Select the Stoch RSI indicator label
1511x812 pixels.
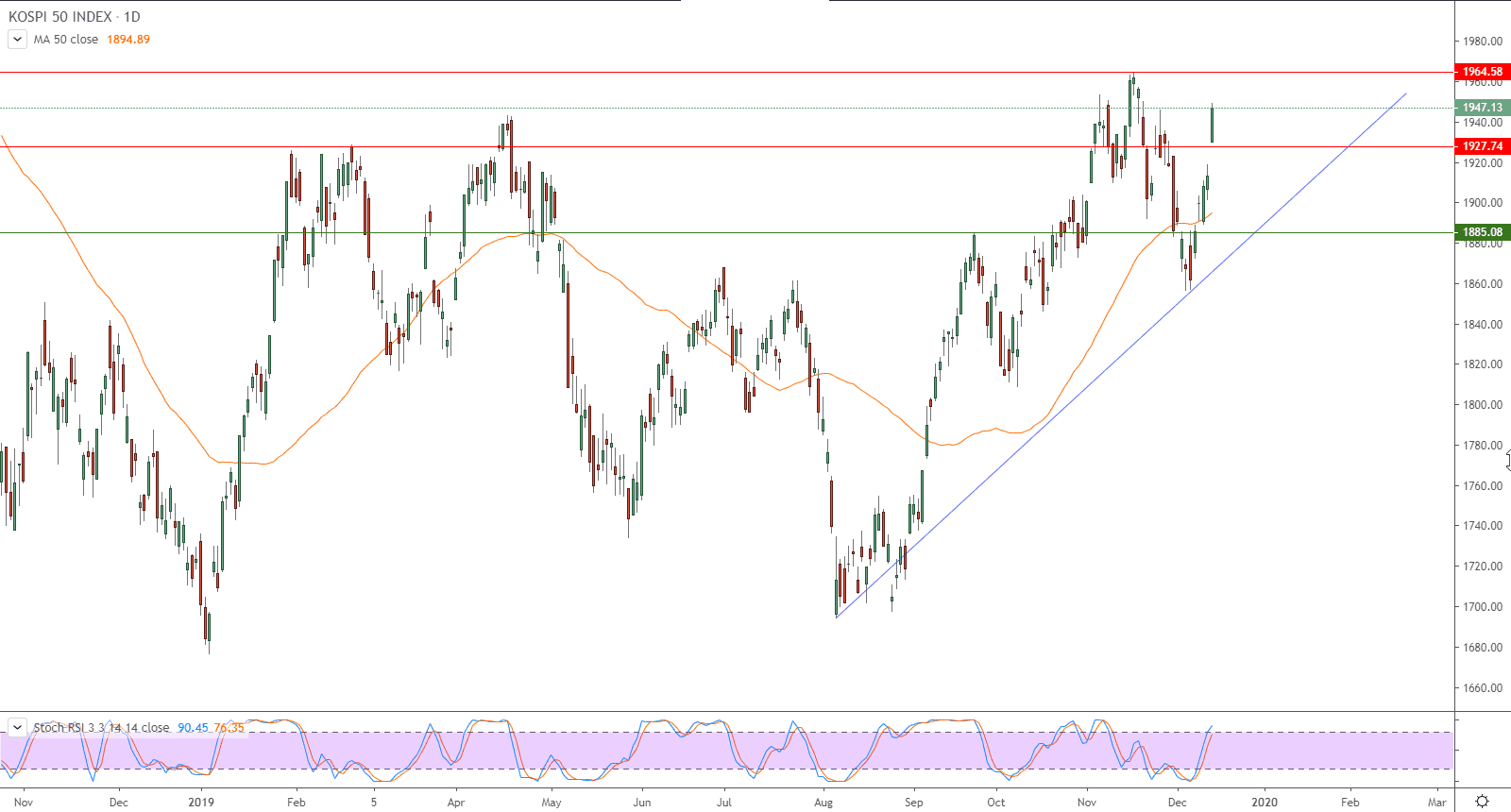[102, 728]
